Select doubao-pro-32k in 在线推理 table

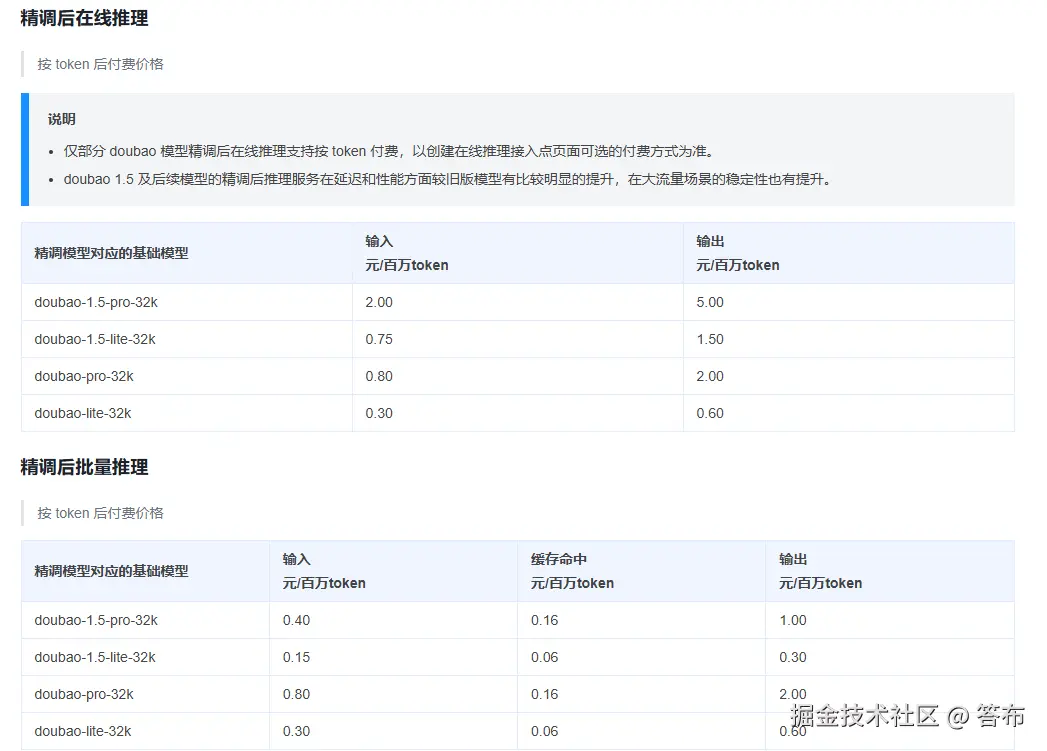coord(84,376)
